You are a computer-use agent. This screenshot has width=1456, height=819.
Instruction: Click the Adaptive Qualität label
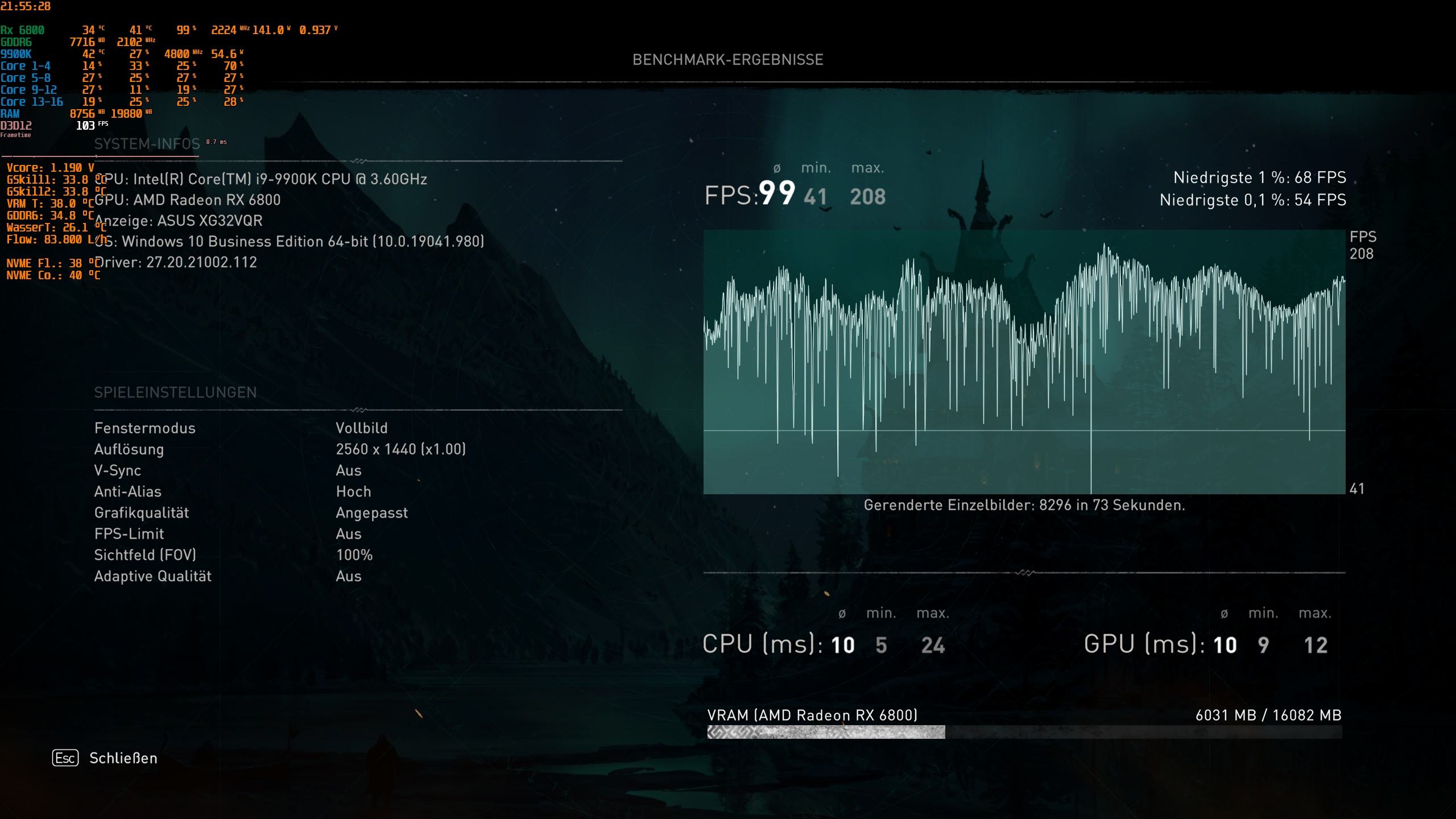153,576
